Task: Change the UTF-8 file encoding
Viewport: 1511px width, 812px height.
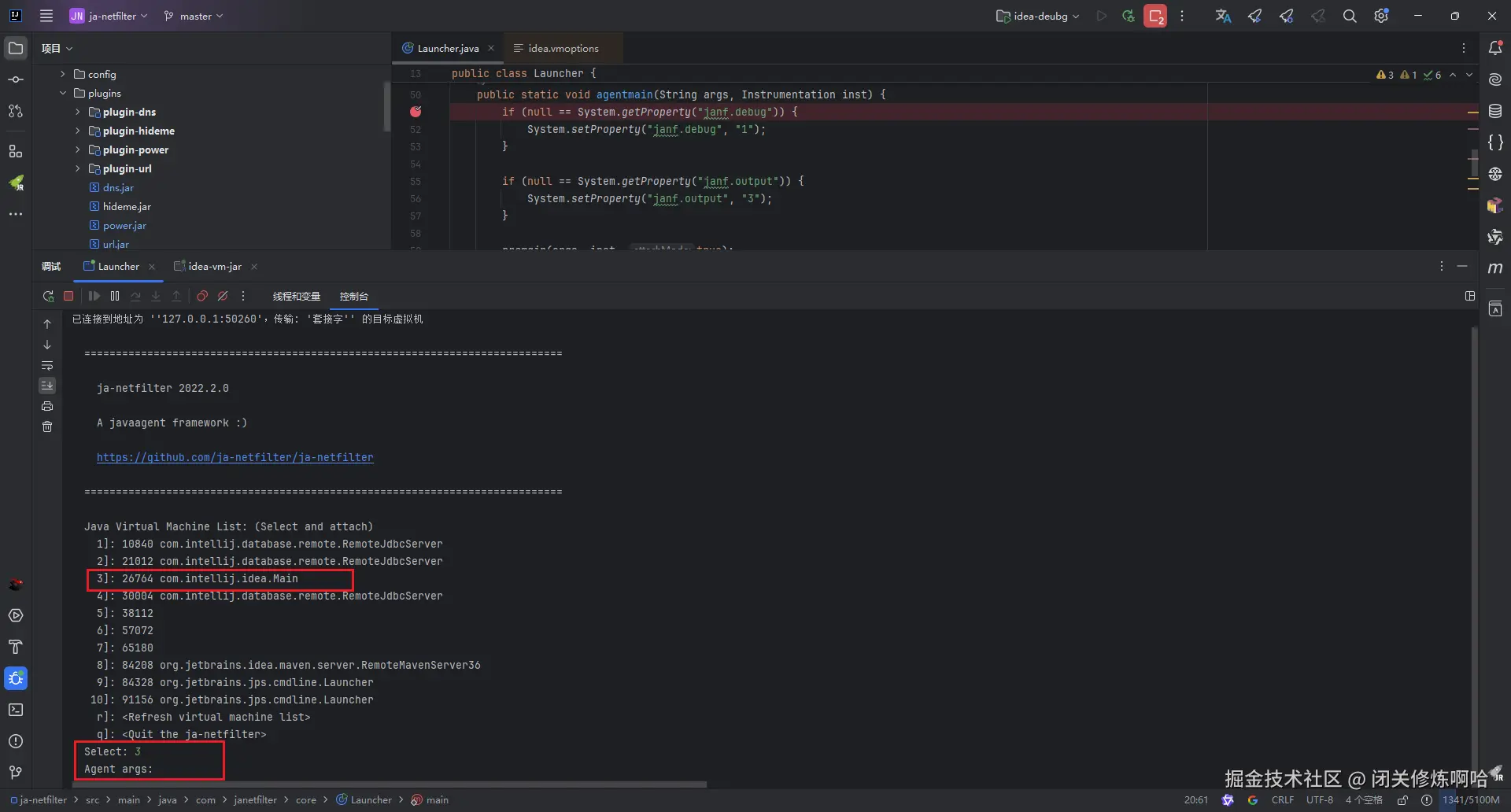Action: [x=1320, y=800]
